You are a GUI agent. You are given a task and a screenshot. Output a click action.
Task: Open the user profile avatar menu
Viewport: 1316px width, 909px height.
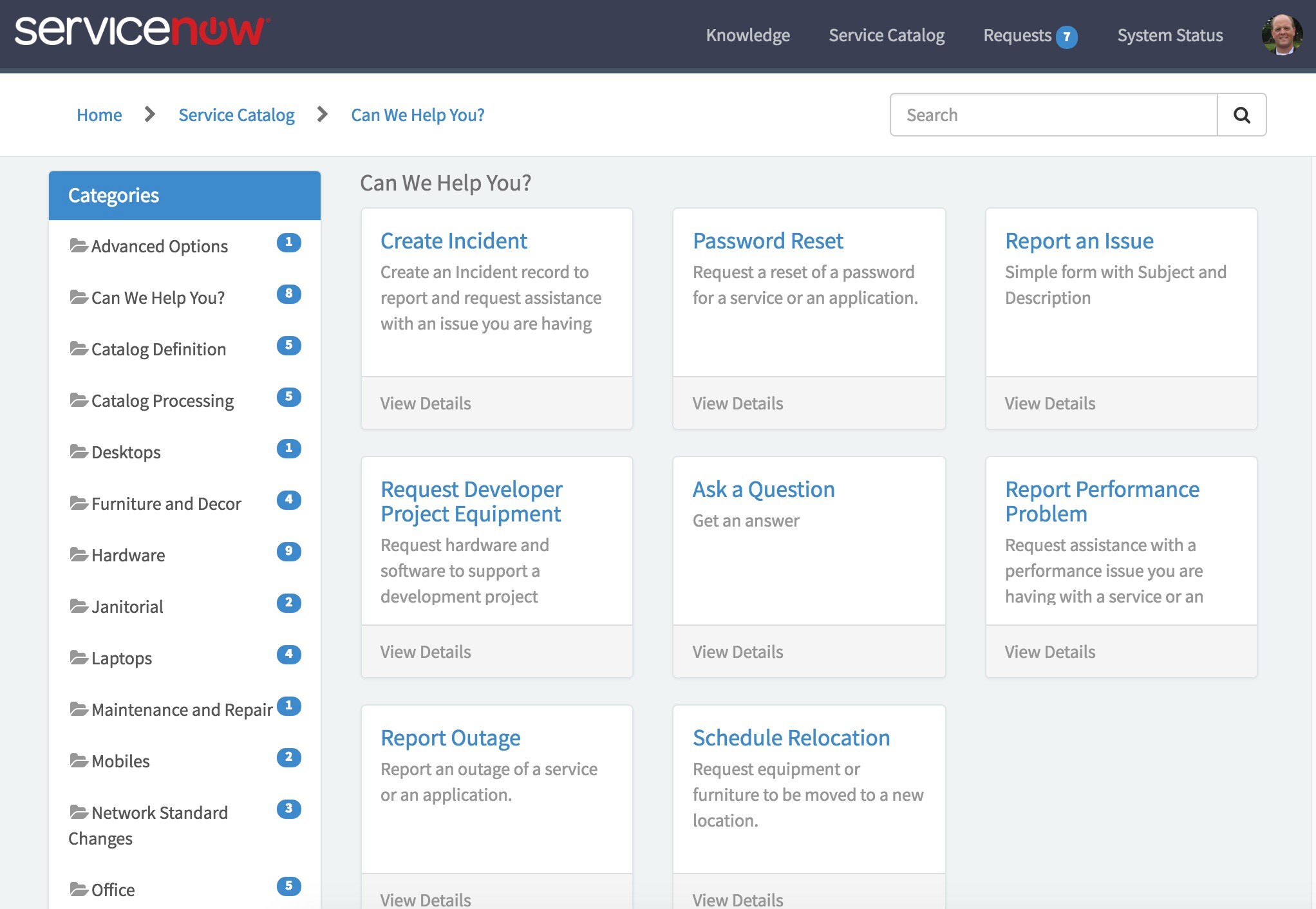pos(1282,35)
